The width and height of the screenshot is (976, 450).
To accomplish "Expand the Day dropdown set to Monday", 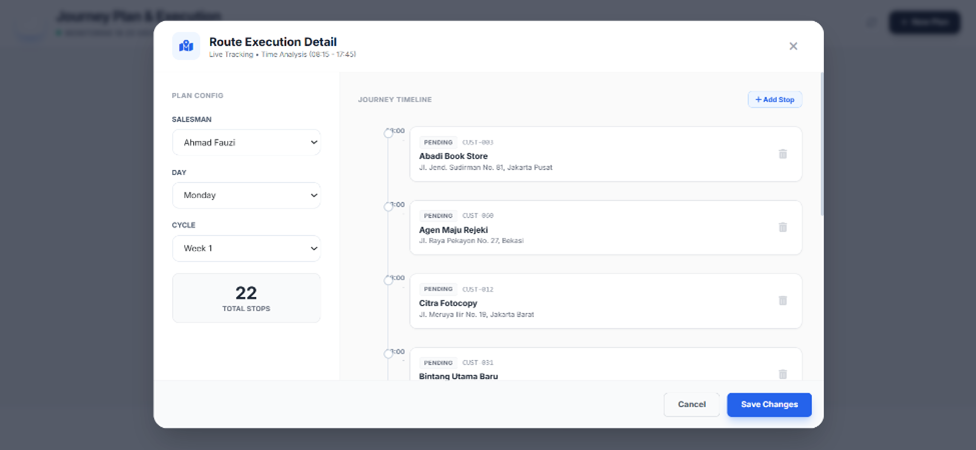I will point(246,196).
